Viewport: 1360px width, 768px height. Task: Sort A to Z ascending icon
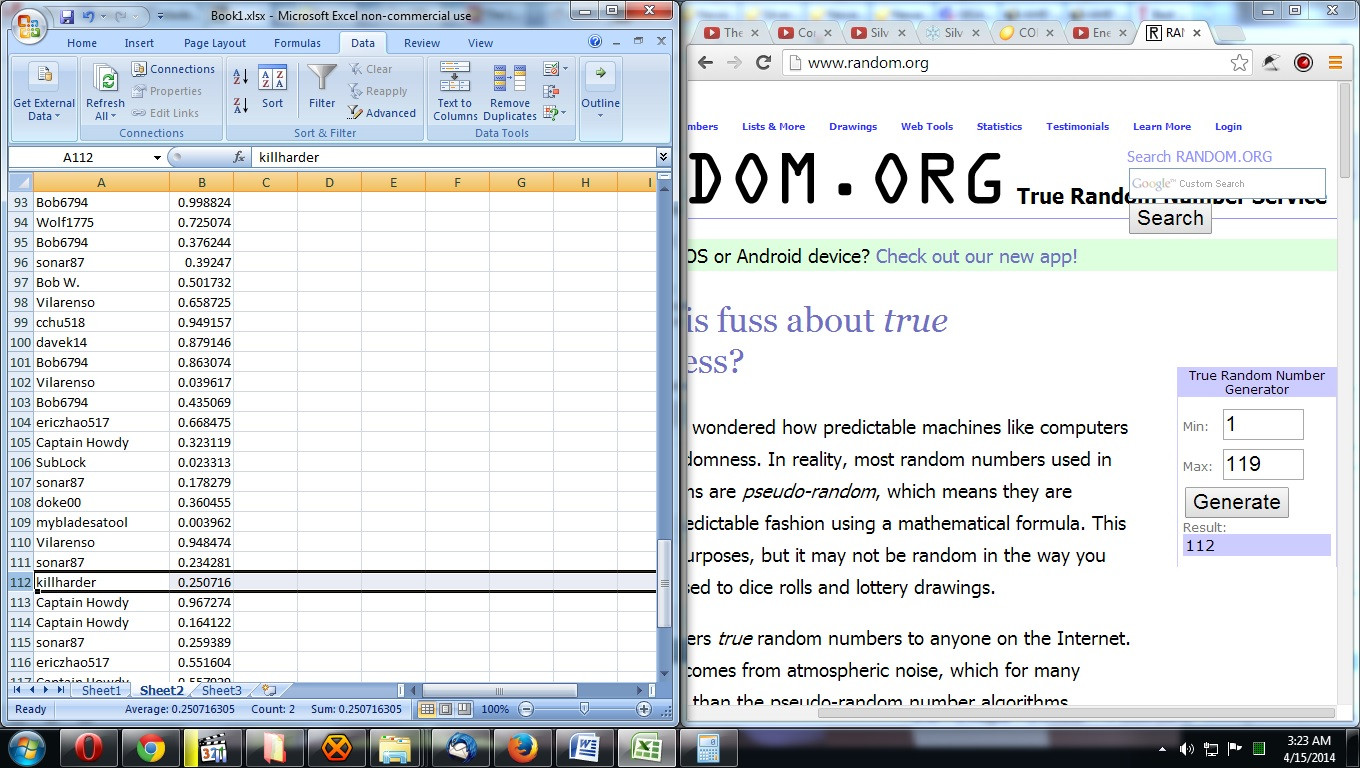pyautogui.click(x=241, y=77)
